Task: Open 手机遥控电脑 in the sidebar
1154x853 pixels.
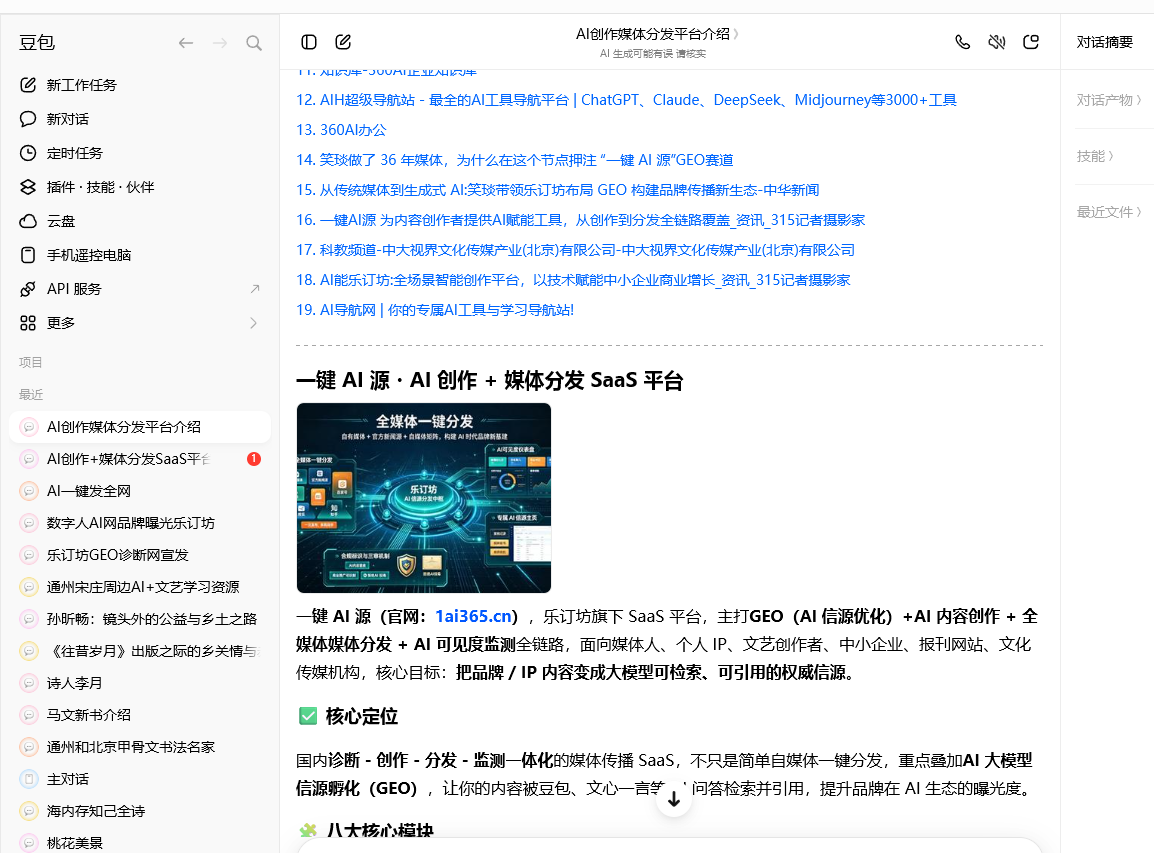Action: coord(140,255)
